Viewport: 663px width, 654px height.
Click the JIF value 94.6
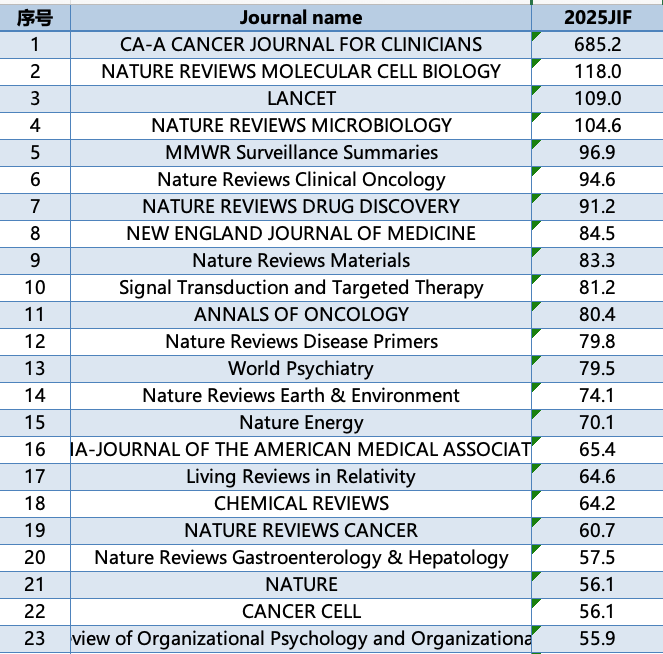coord(597,180)
